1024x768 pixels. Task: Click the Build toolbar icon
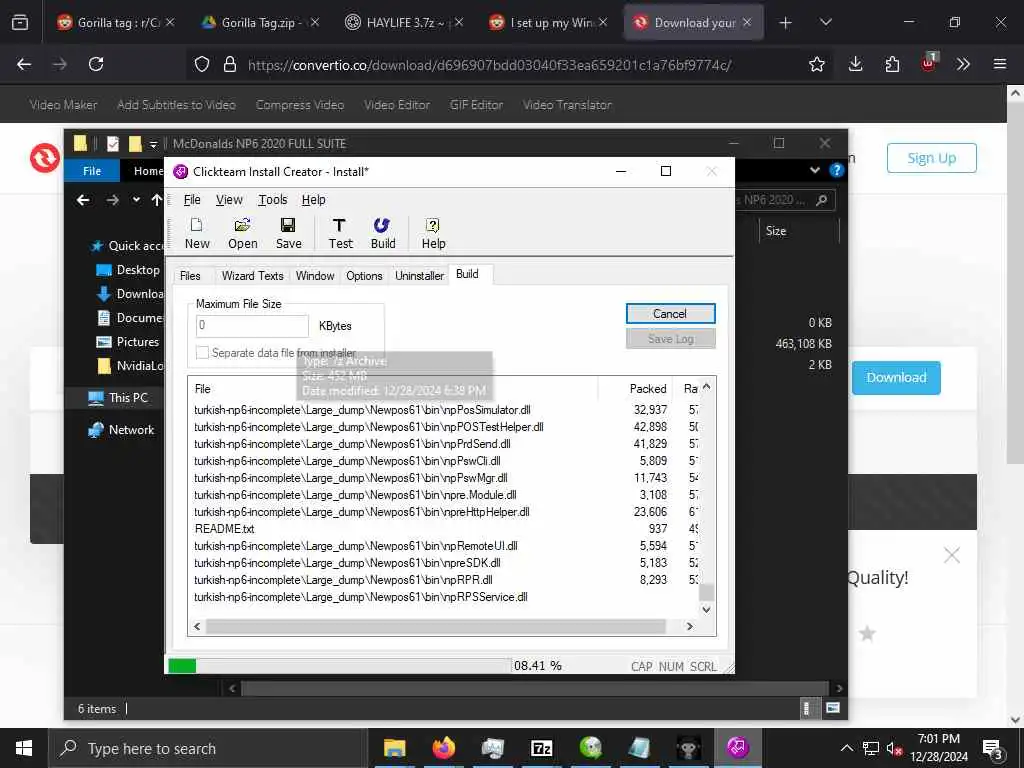point(383,234)
